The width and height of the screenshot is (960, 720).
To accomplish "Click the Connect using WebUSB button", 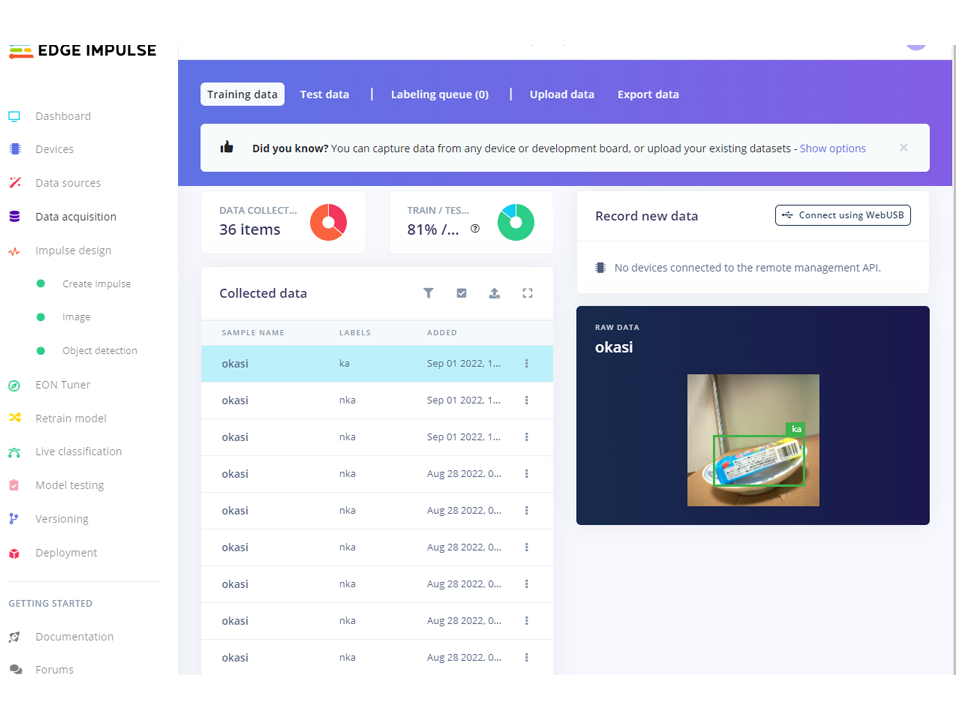I will click(842, 215).
